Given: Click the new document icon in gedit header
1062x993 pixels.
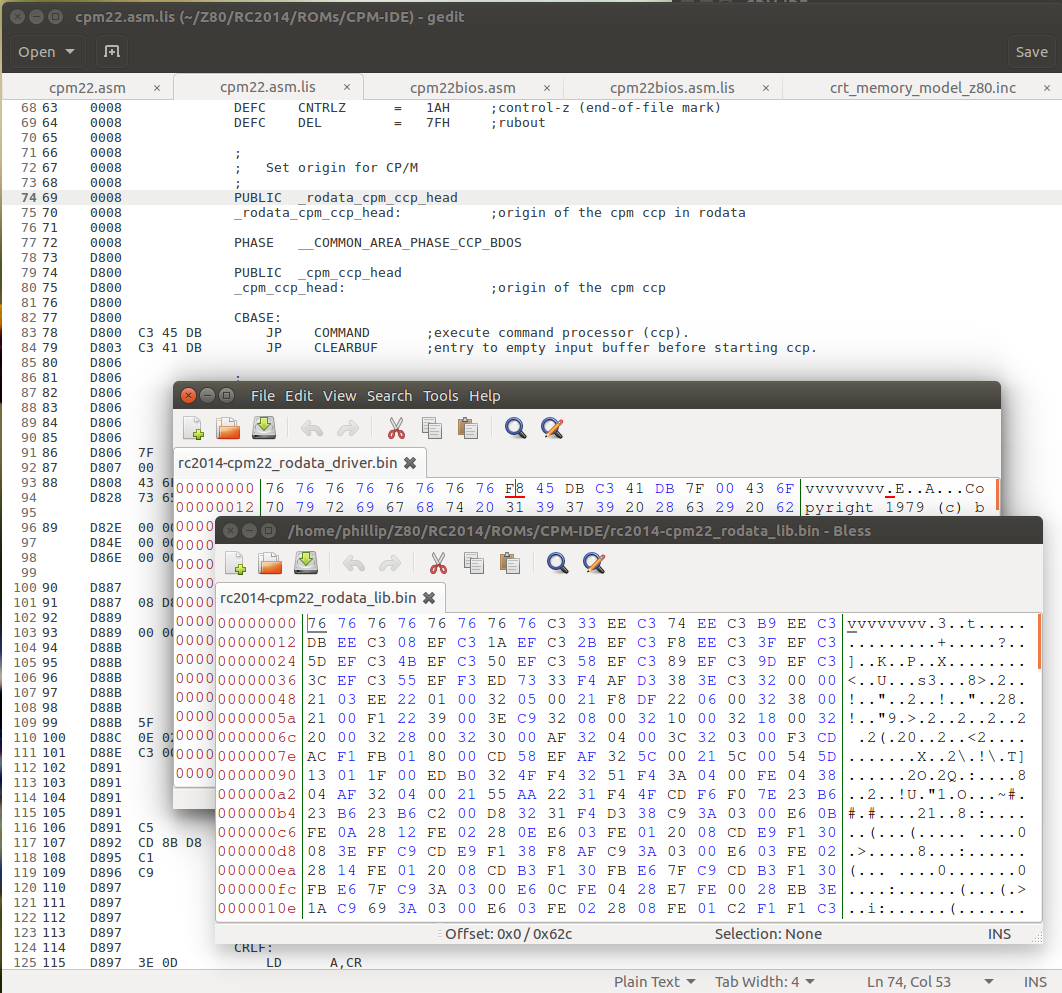Looking at the screenshot, I should (x=112, y=51).
